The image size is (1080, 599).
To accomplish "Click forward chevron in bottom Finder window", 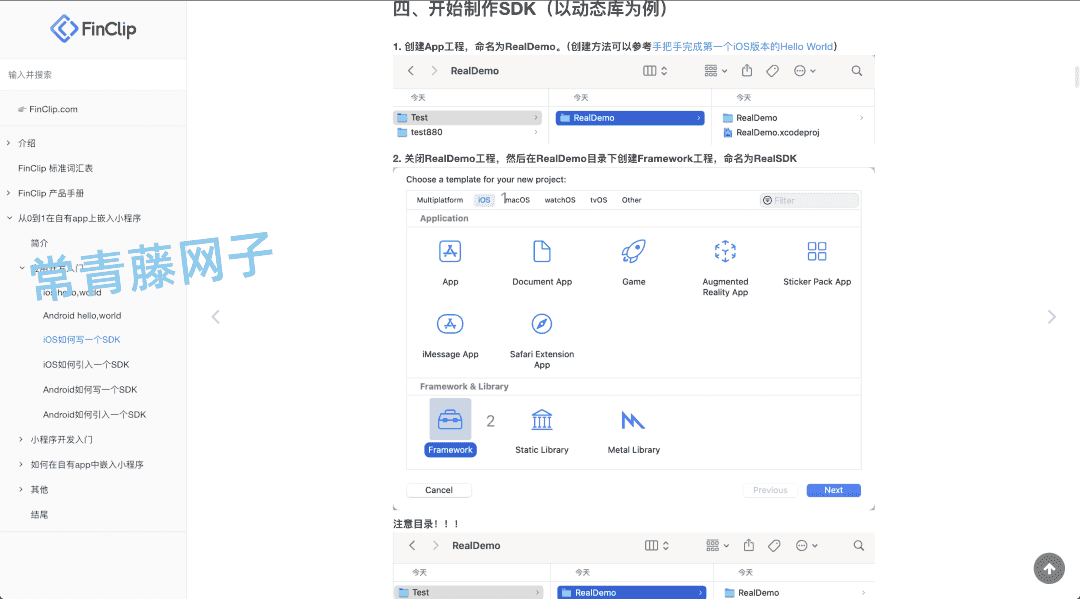I will click(435, 545).
